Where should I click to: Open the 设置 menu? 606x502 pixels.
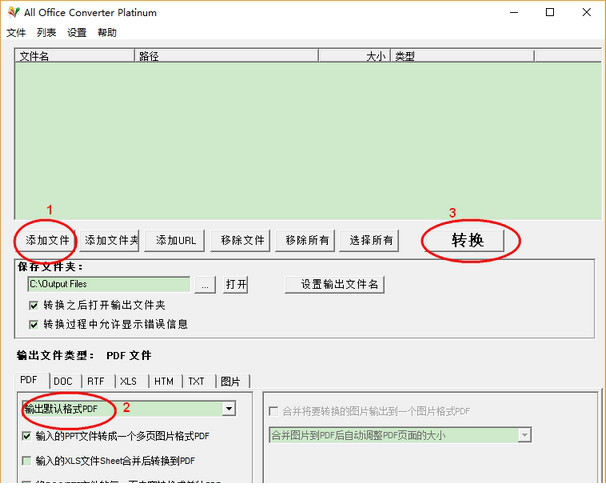coord(77,32)
